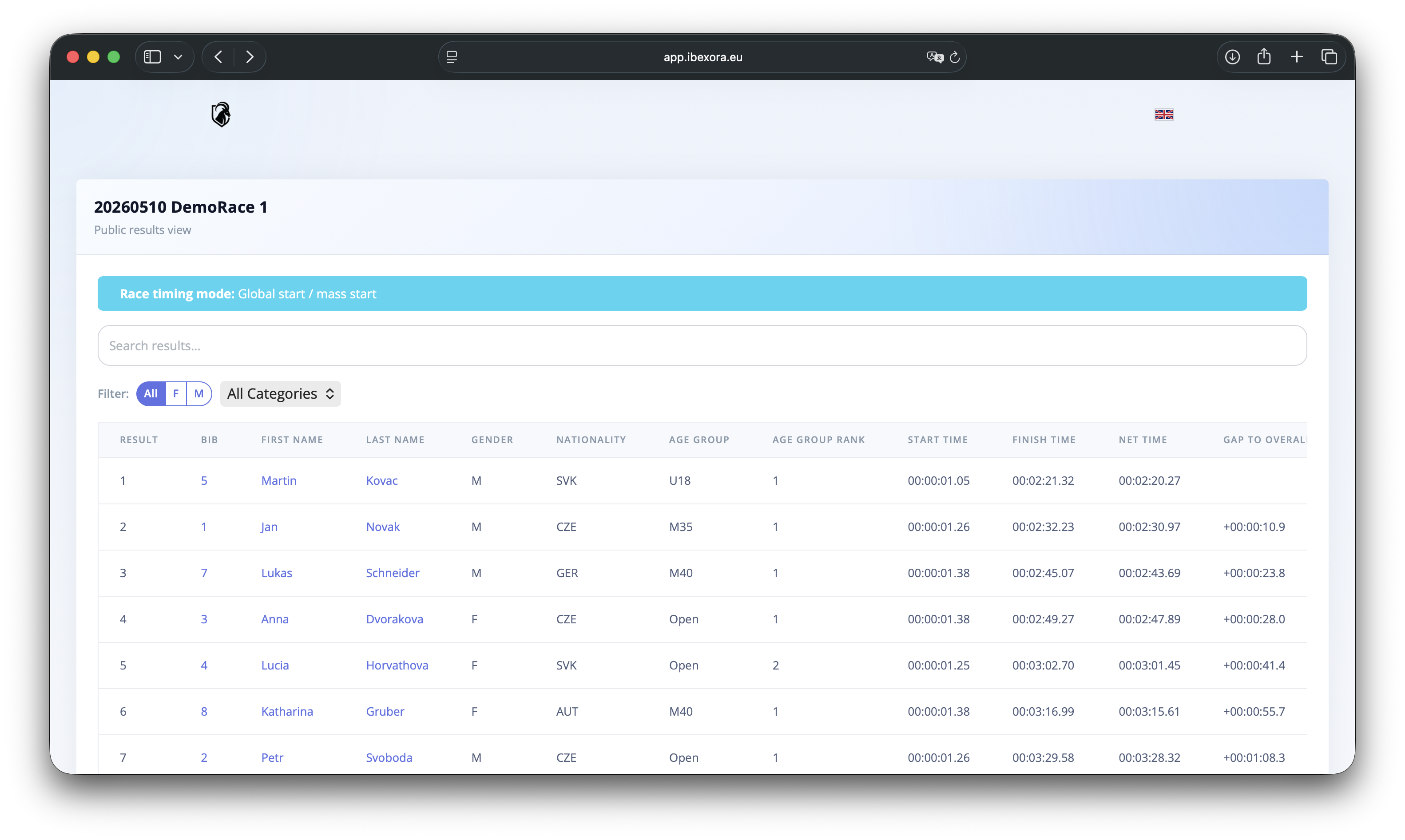The width and height of the screenshot is (1405, 840).
Task: Open the Katharina first name link
Action: click(x=287, y=712)
